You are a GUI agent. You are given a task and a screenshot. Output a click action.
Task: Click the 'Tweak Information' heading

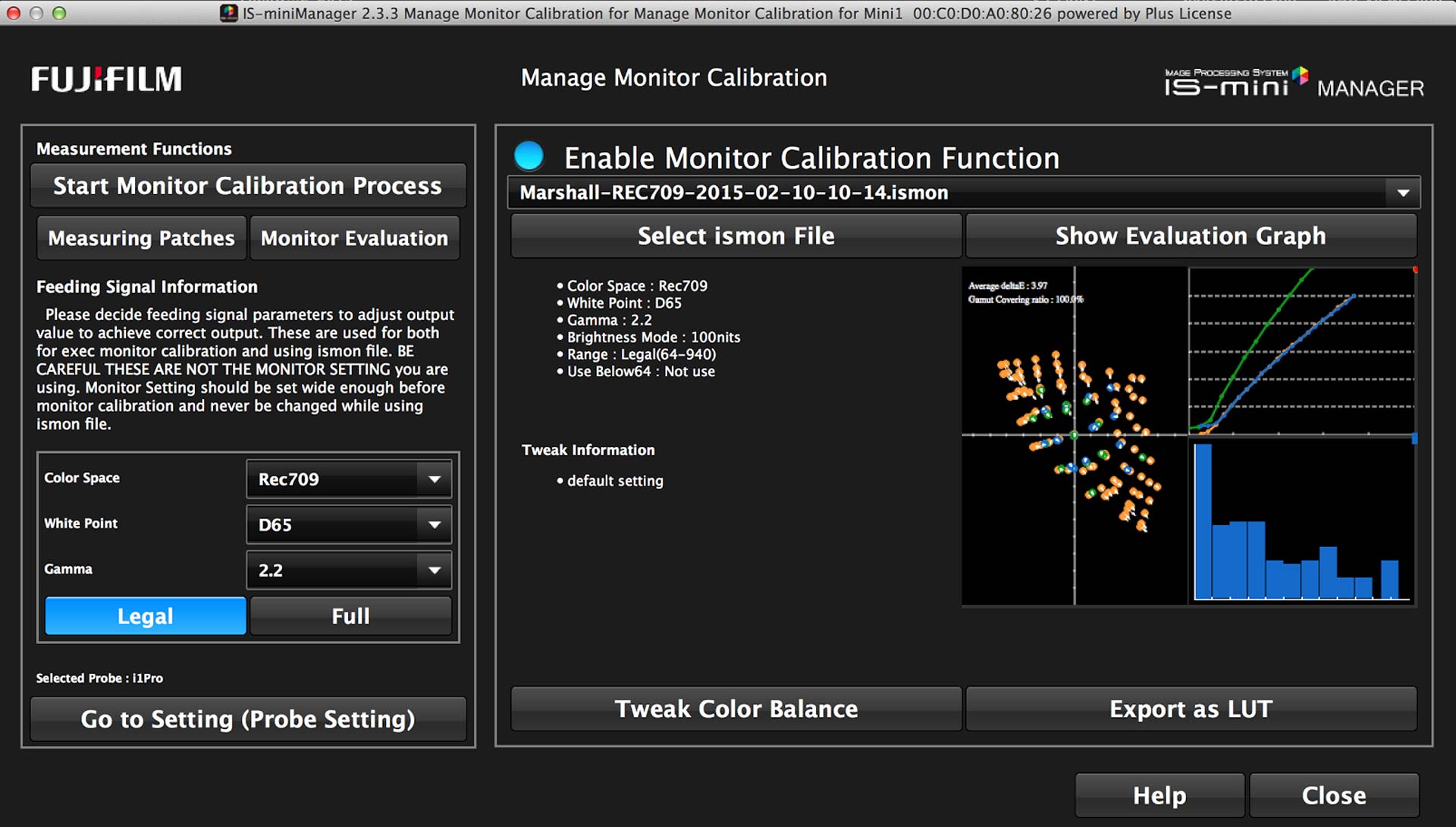point(588,450)
